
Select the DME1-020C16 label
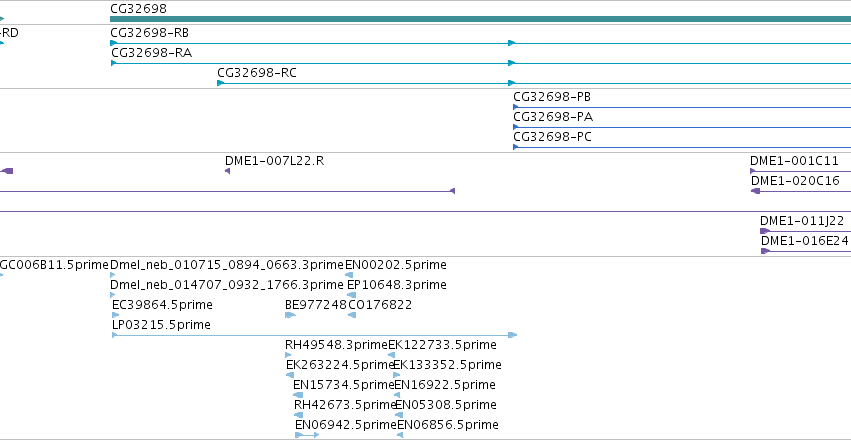coord(795,181)
